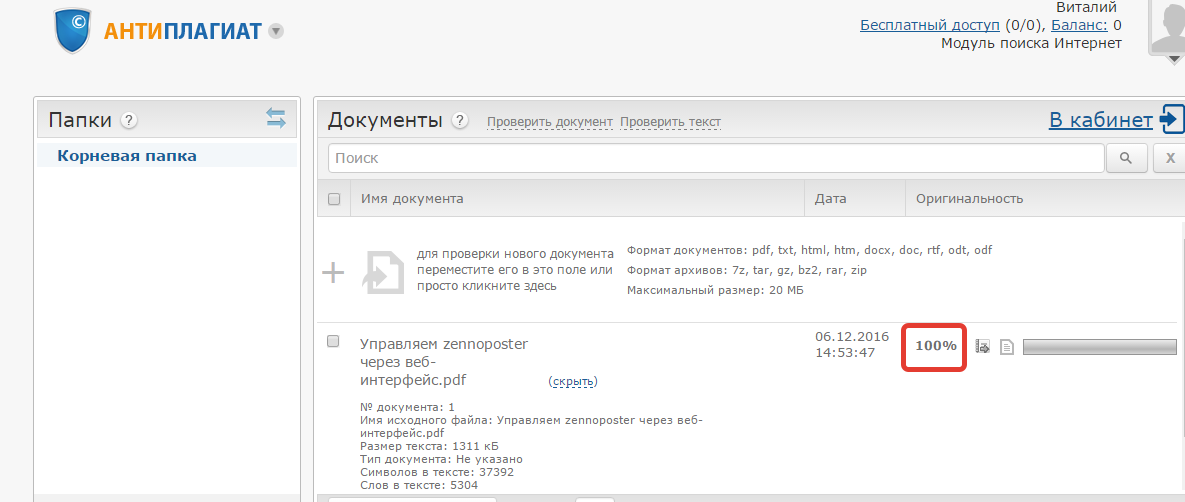Clear search with the X button
This screenshot has height=502, width=1185.
tap(1168, 158)
